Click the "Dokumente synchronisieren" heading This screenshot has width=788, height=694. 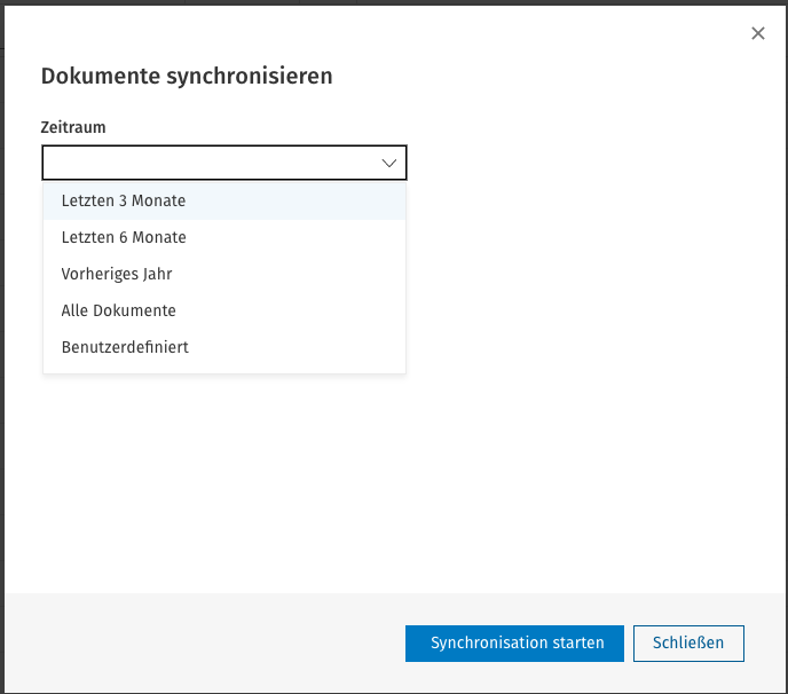186,76
